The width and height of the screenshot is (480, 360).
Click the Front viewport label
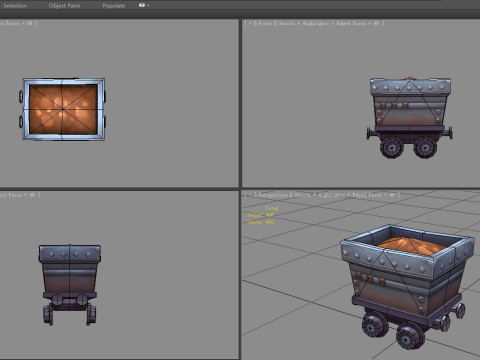coord(265,23)
